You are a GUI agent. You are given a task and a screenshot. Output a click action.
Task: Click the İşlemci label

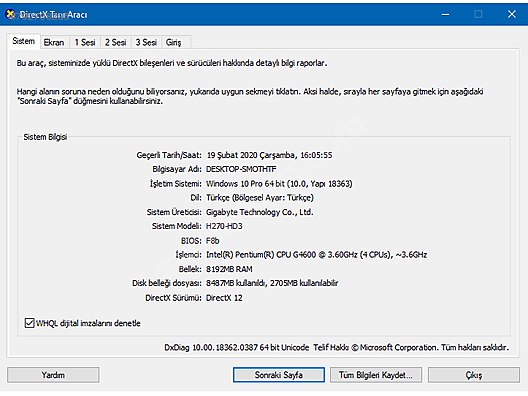189,255
